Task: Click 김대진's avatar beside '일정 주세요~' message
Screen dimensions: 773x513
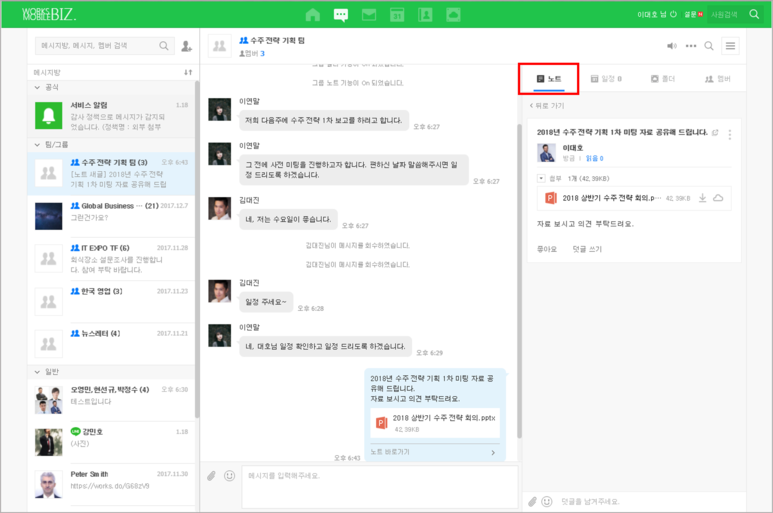Action: click(x=219, y=291)
